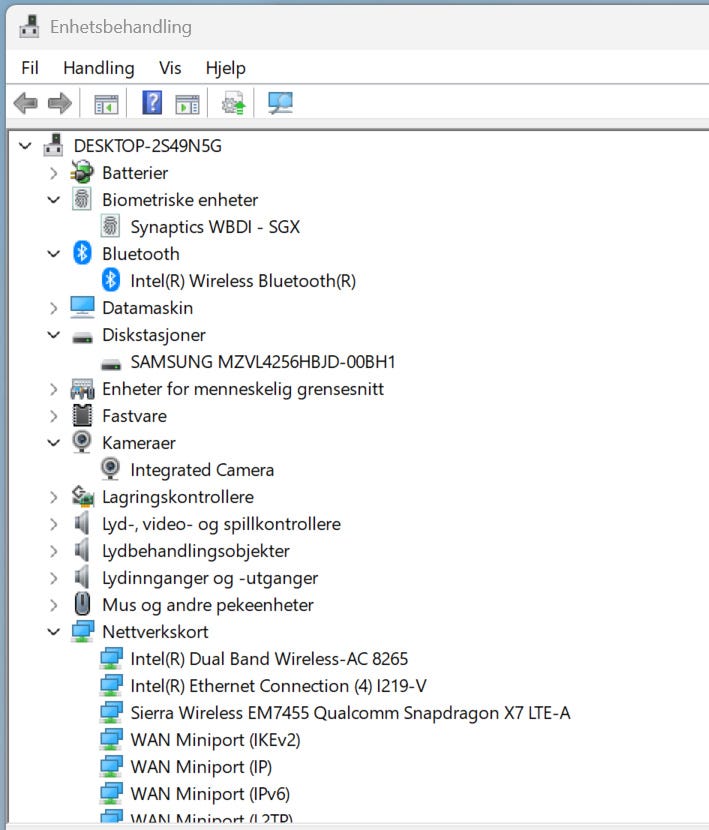Click the DESKTOP-2S49N5G computer icon
The width and height of the screenshot is (709, 830).
(53, 146)
